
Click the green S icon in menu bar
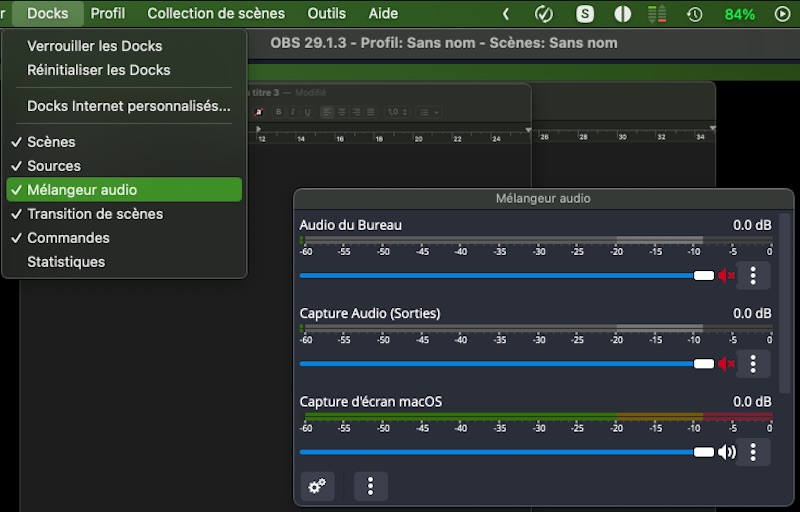[585, 14]
